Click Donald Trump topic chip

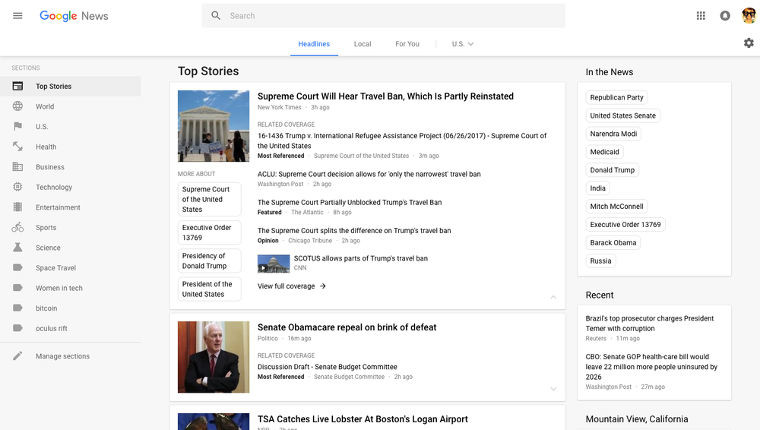[x=612, y=170]
